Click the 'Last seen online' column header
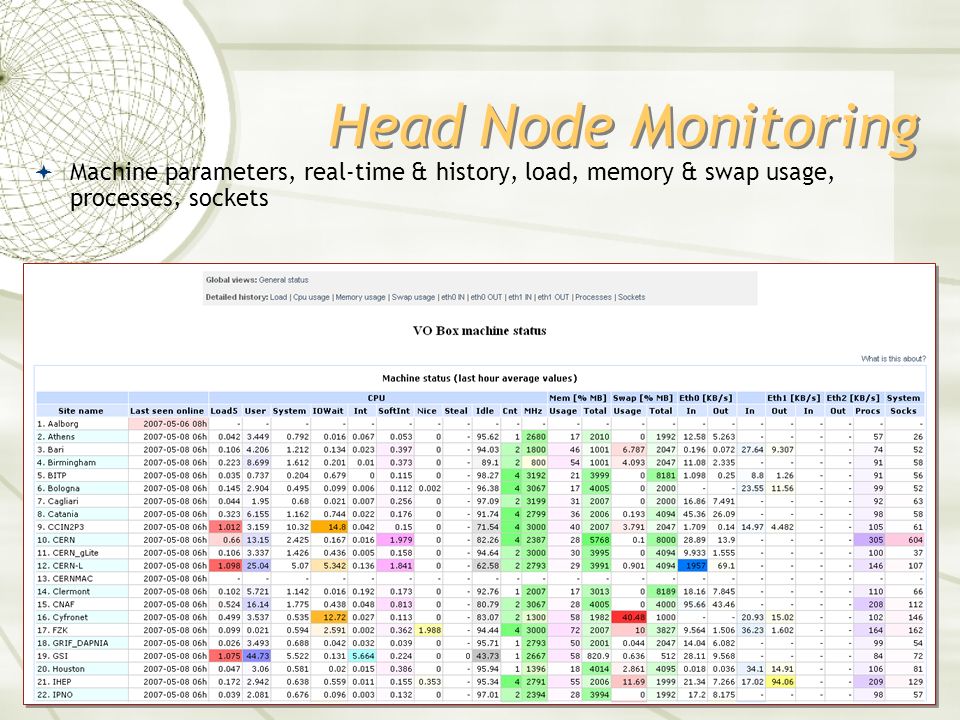Viewport: 960px width, 720px height. click(x=167, y=411)
